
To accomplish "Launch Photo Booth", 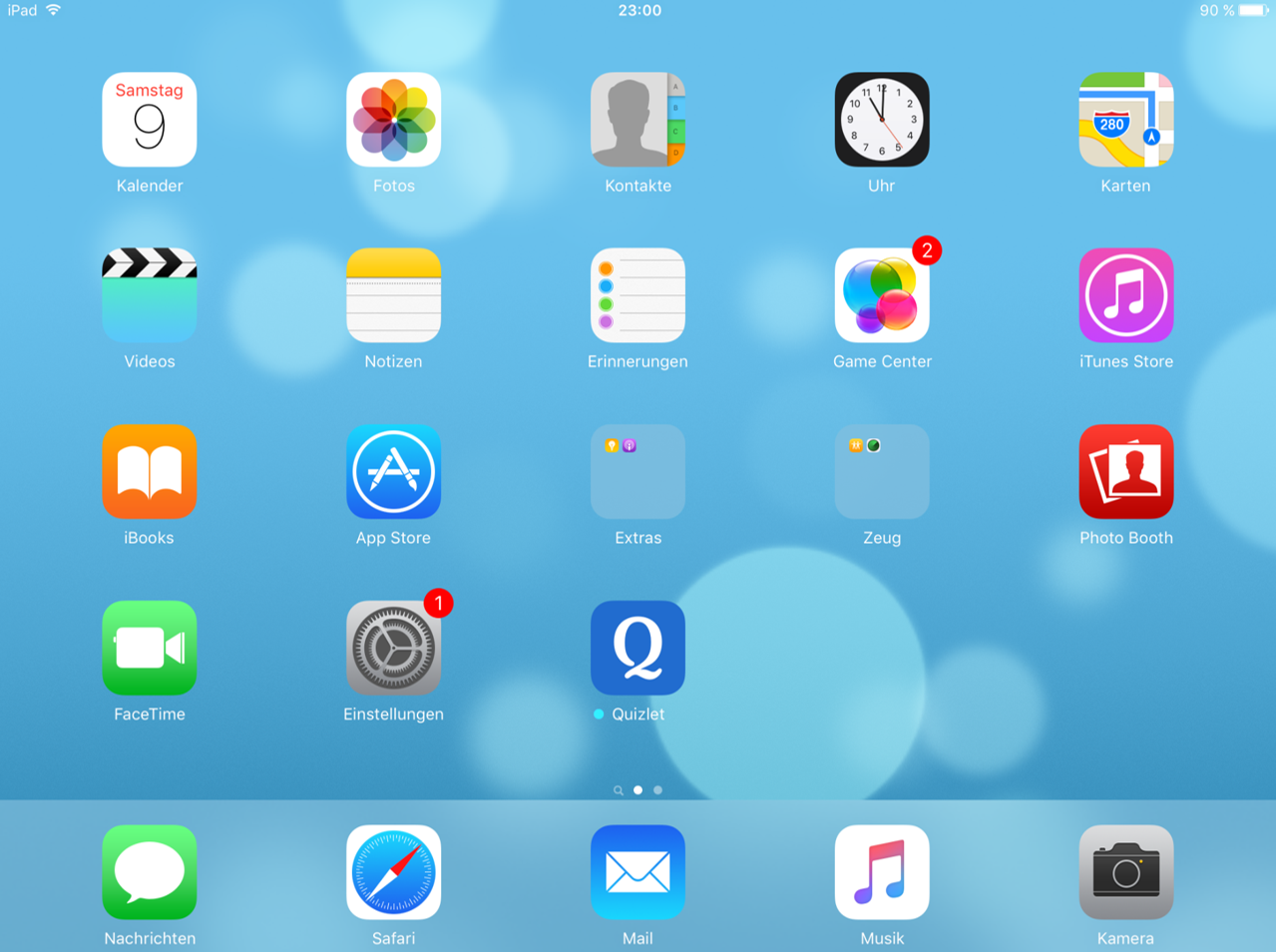I will [x=1125, y=472].
